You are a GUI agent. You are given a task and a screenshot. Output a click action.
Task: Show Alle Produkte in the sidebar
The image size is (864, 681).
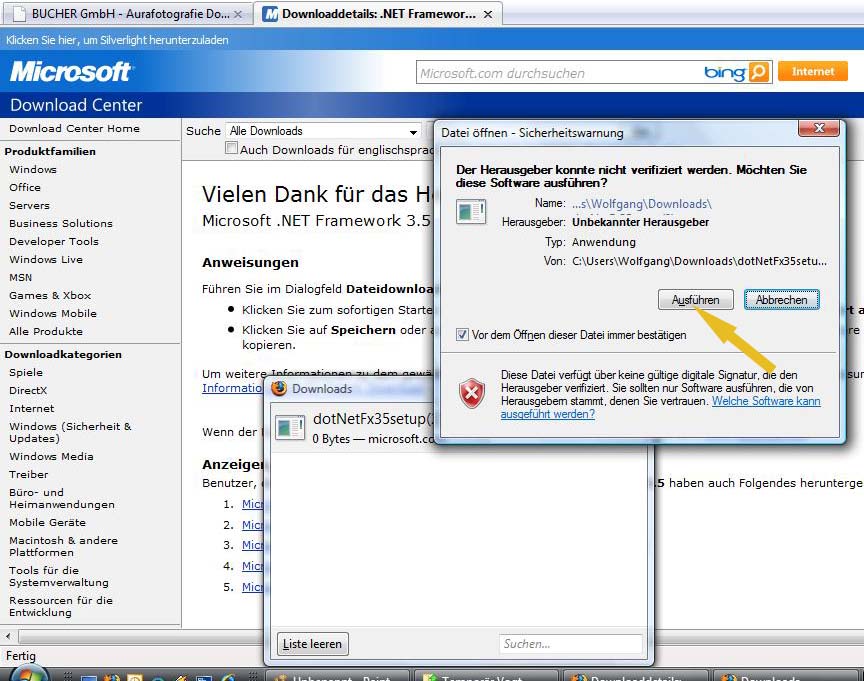[46, 332]
